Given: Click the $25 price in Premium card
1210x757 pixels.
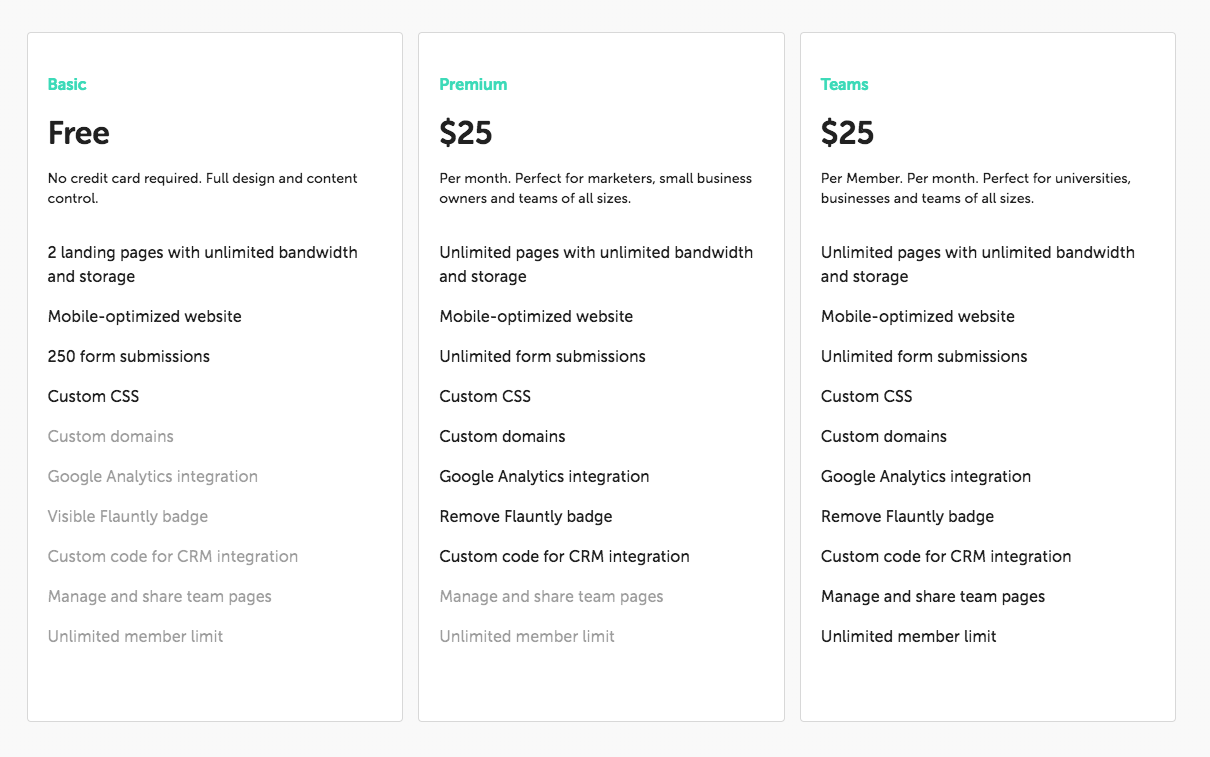Looking at the screenshot, I should [x=466, y=133].
